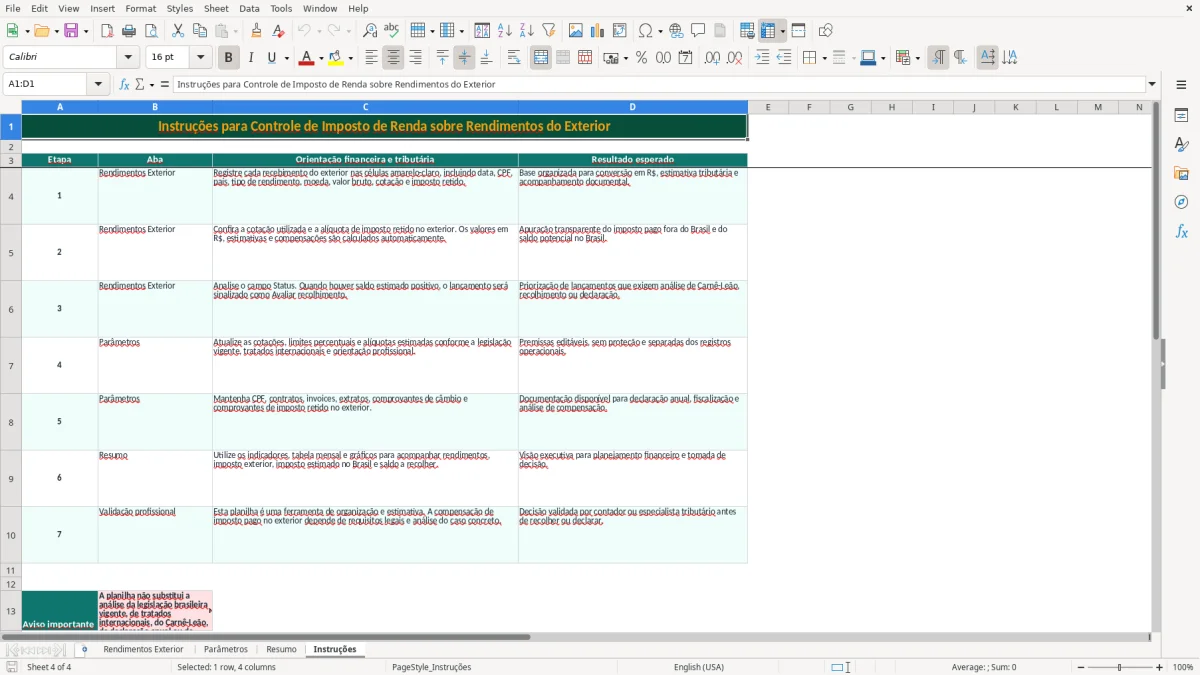The image size is (1200, 675).
Task: Insert a comment
Action: coord(699,31)
